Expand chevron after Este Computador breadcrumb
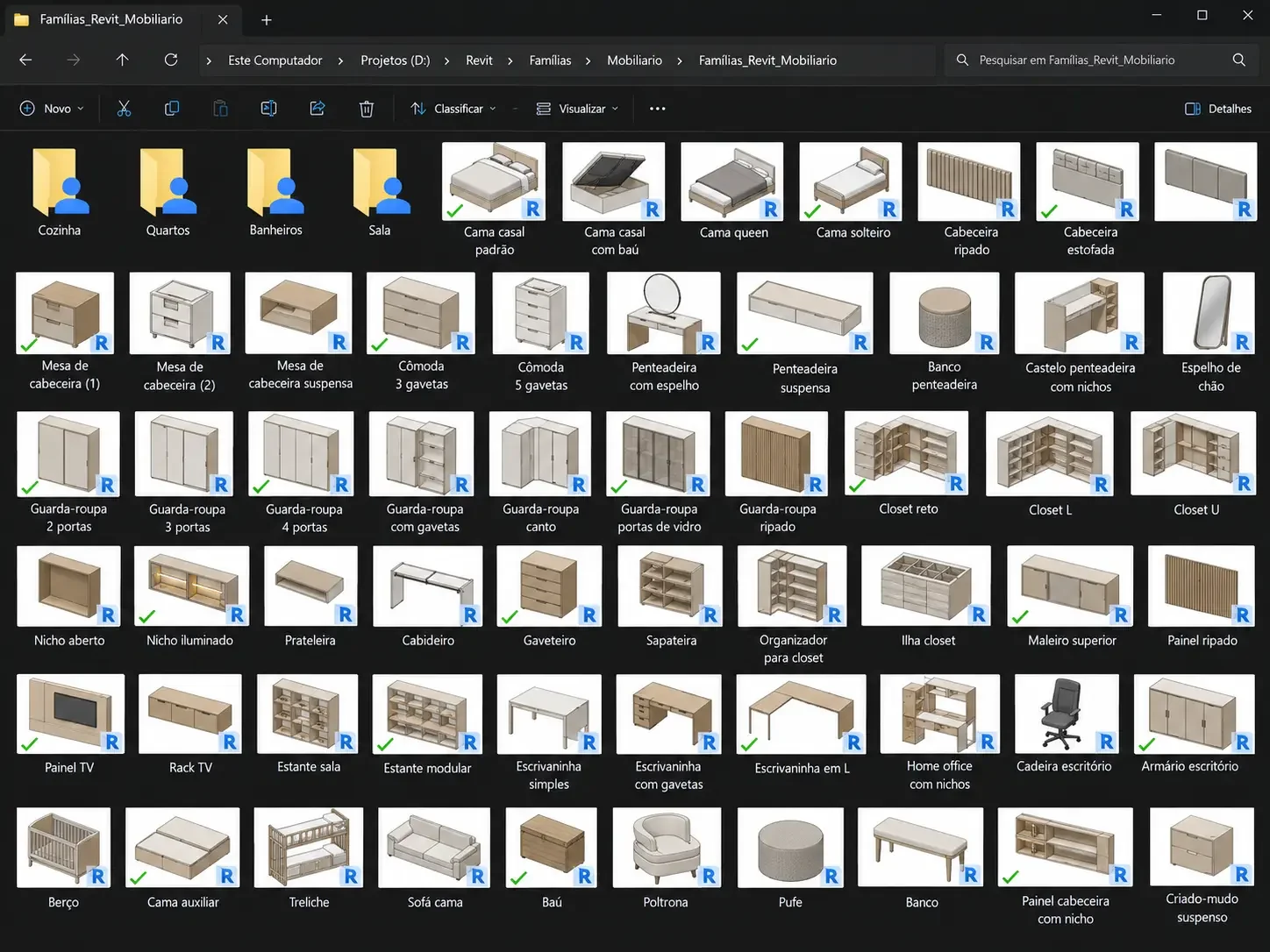 [x=341, y=60]
